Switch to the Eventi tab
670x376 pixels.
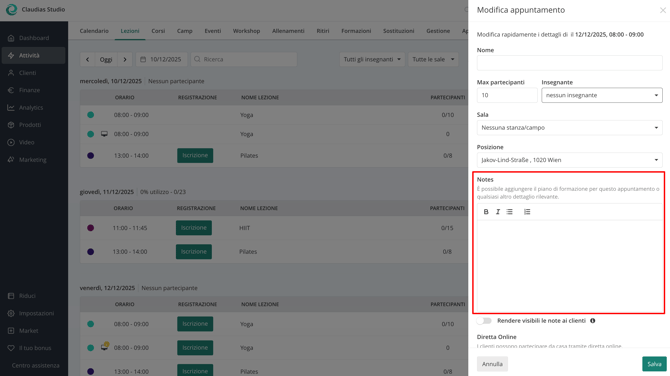pos(212,31)
